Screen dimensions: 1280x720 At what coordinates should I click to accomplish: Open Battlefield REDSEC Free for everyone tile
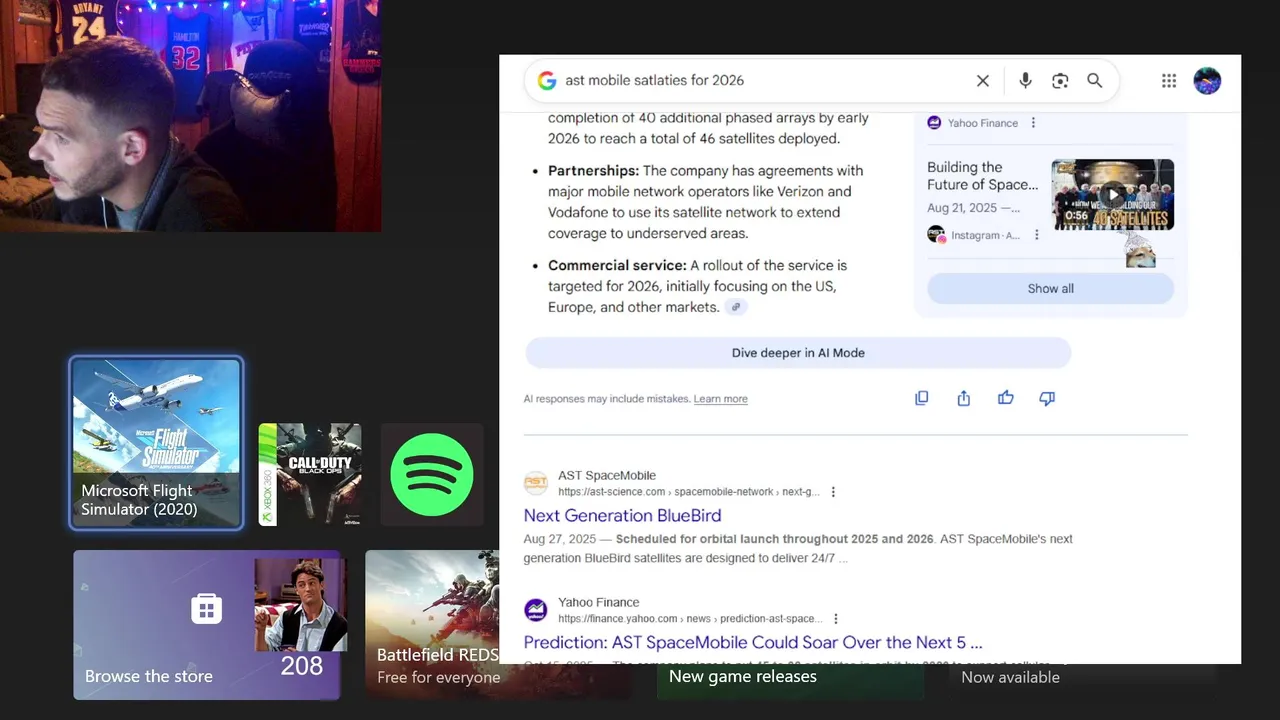point(432,625)
